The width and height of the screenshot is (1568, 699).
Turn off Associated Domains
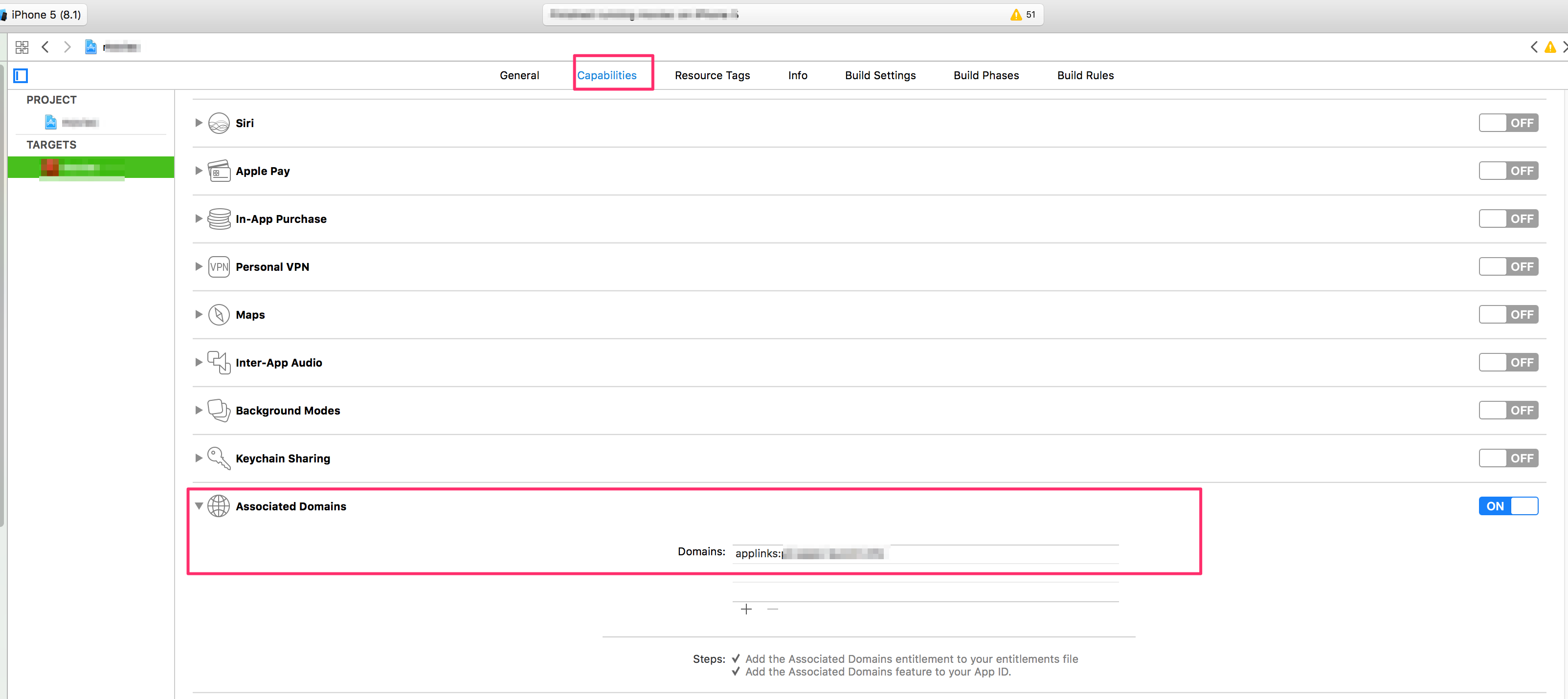click(1508, 506)
